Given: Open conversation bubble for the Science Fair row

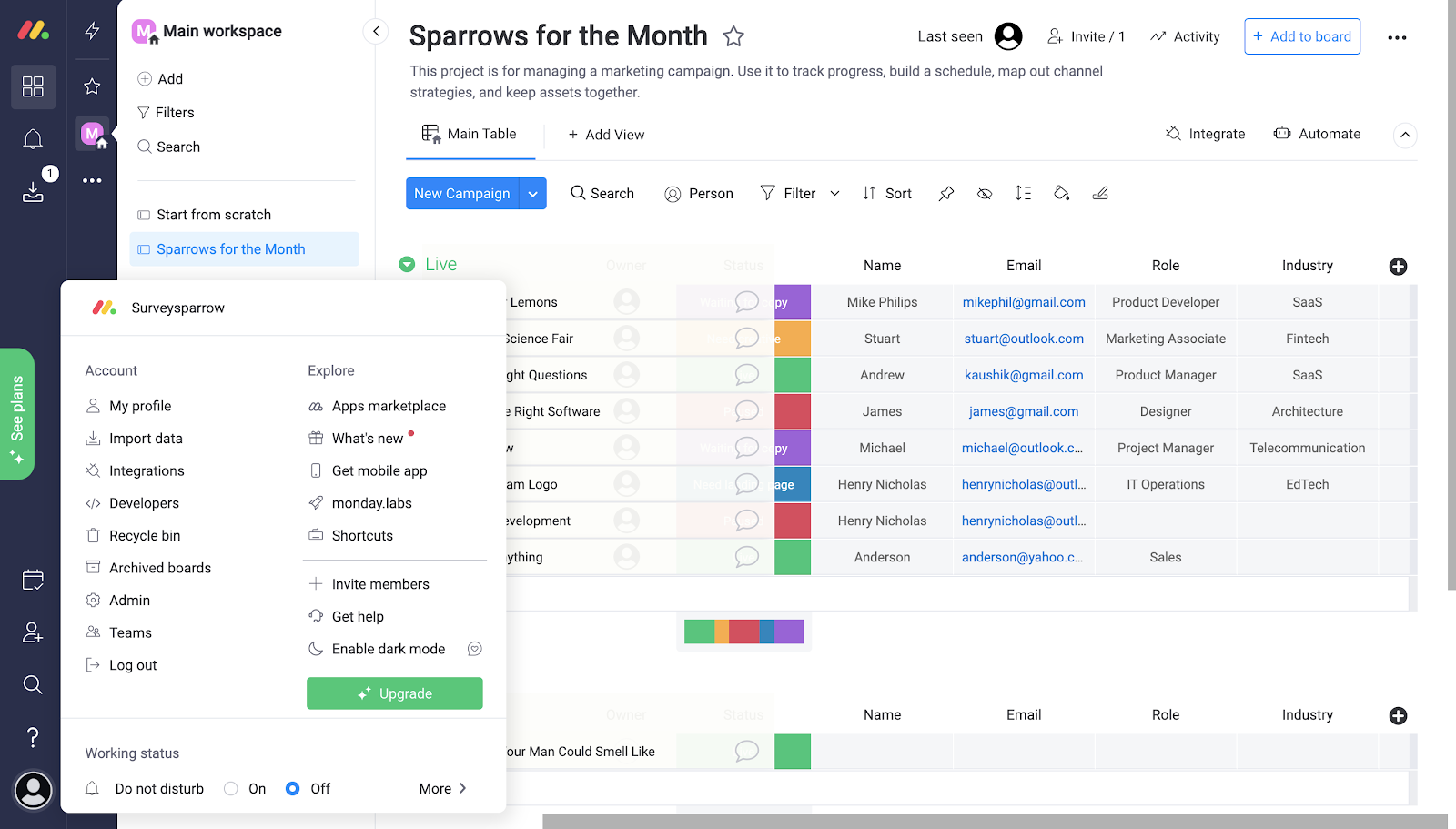Looking at the screenshot, I should [x=746, y=339].
